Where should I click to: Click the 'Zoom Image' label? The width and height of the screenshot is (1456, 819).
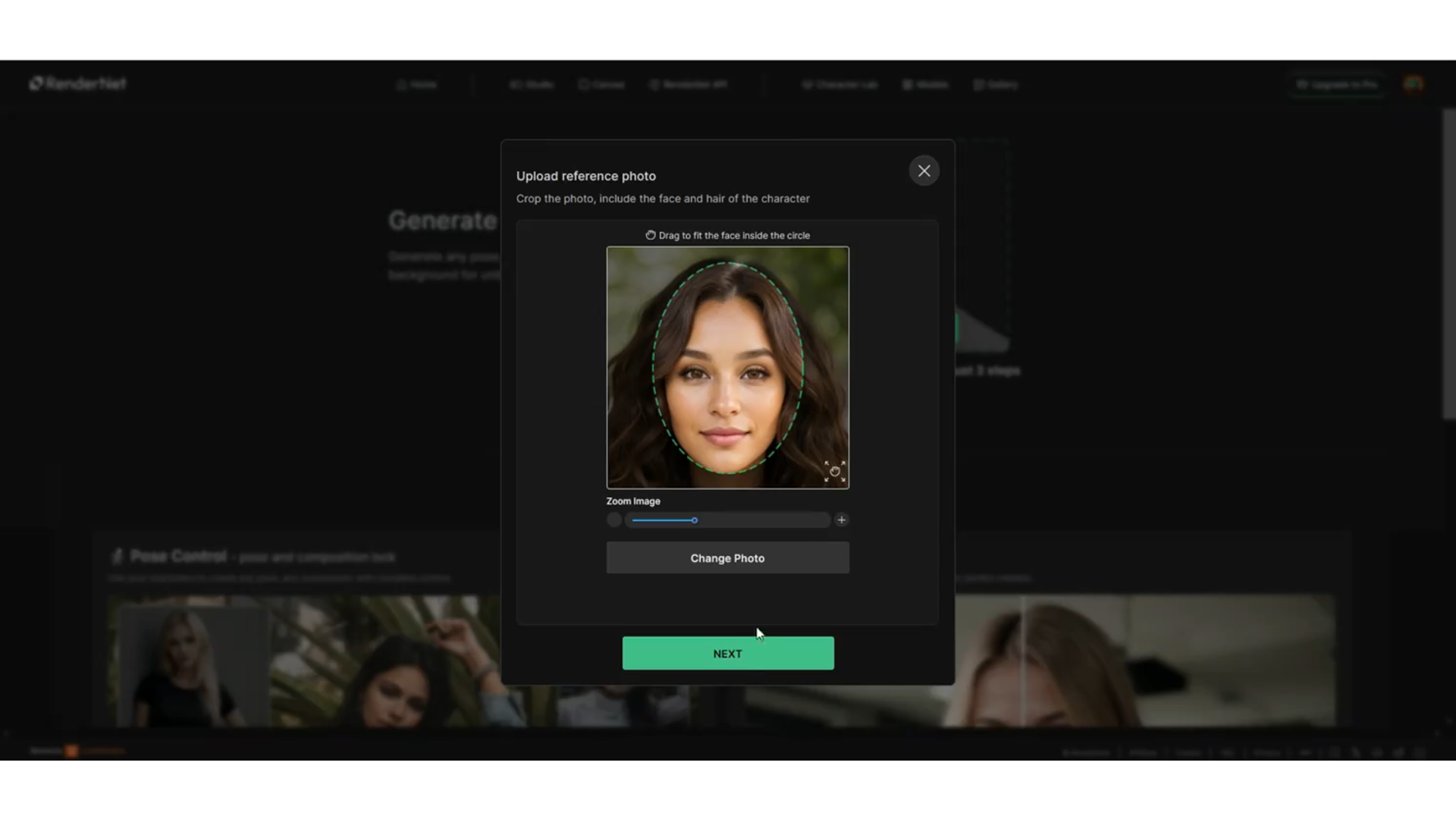pos(633,501)
